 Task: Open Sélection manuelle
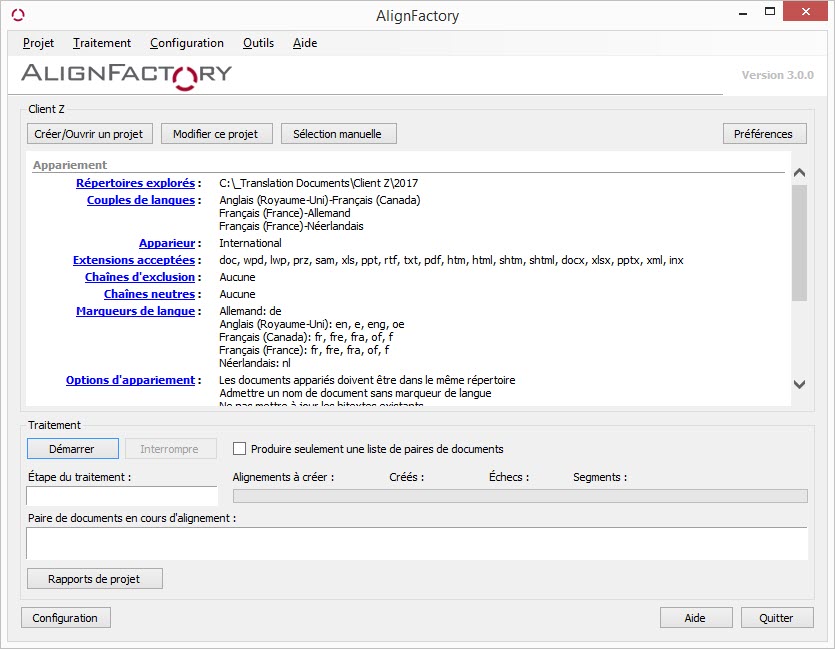(339, 133)
